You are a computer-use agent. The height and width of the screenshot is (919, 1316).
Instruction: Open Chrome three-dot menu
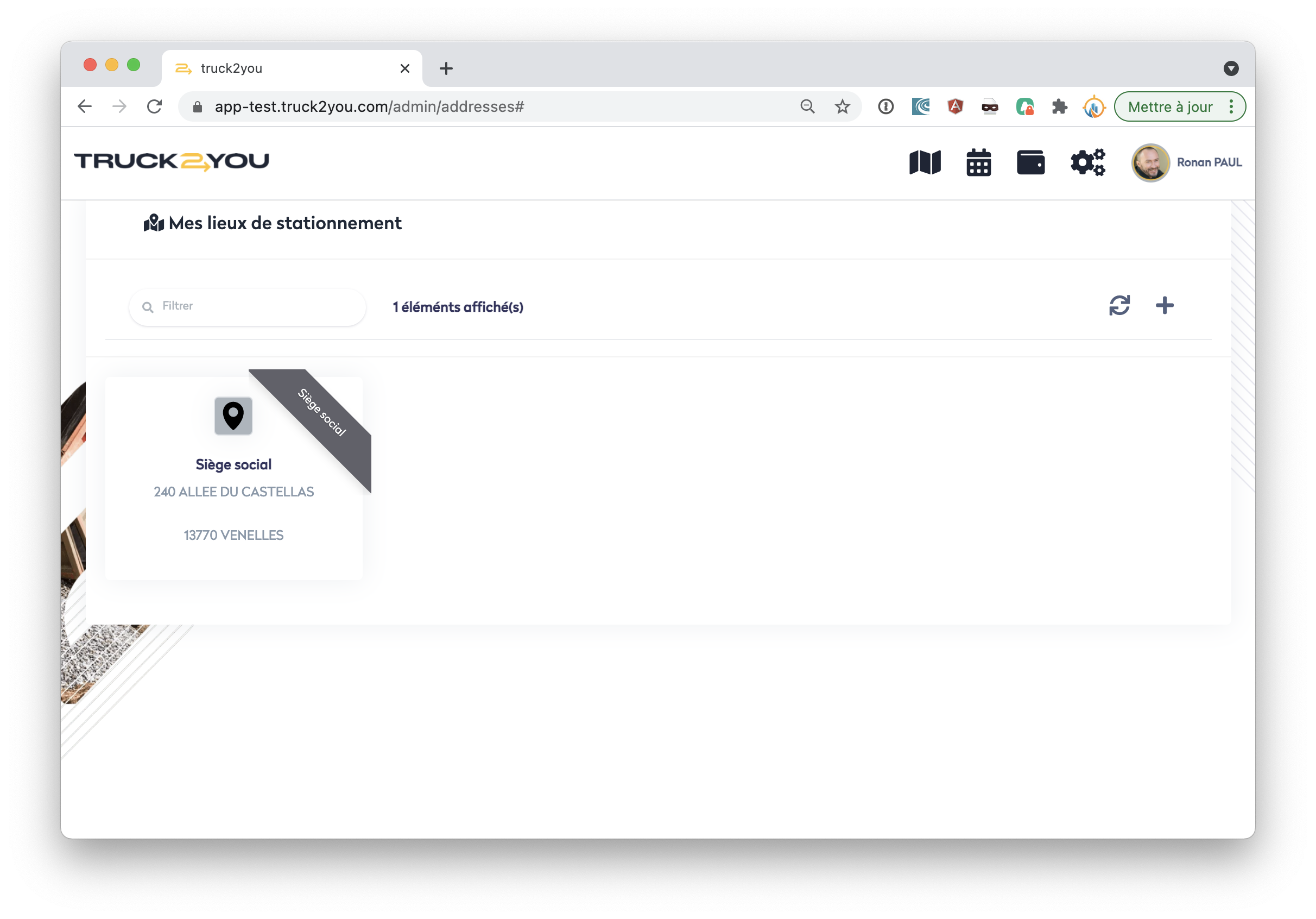coord(1231,107)
